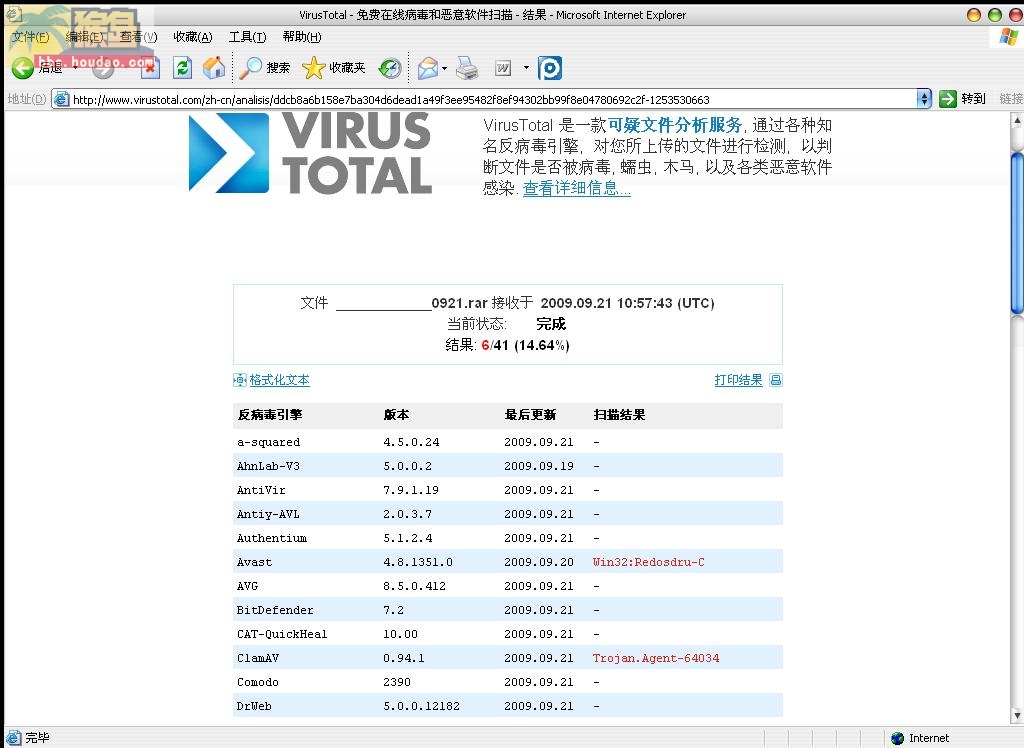Click the 反病毒引擎 column header

(270, 415)
